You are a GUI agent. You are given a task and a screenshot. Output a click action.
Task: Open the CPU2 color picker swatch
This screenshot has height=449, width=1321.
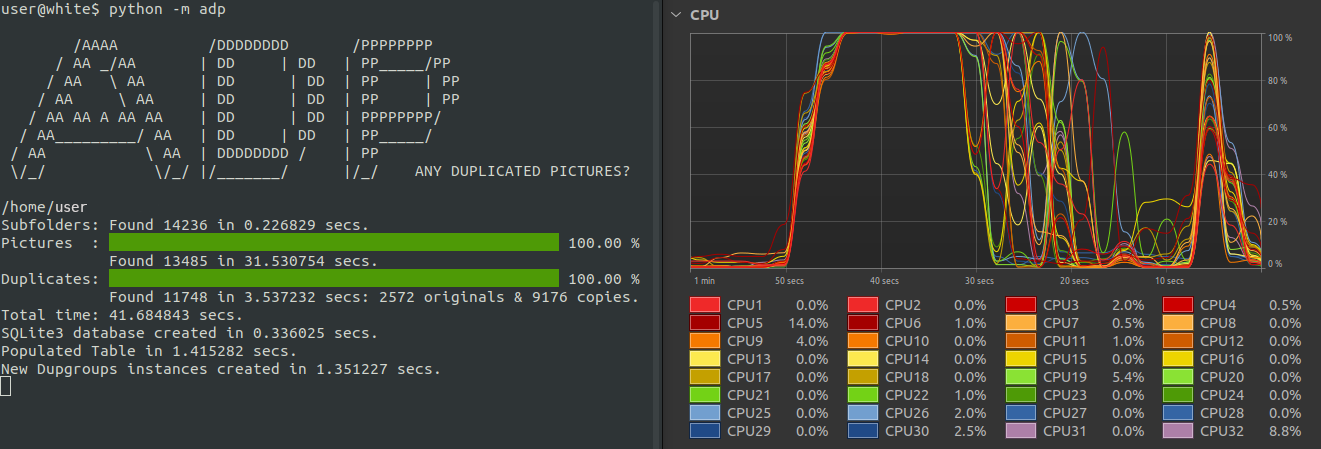[863, 305]
